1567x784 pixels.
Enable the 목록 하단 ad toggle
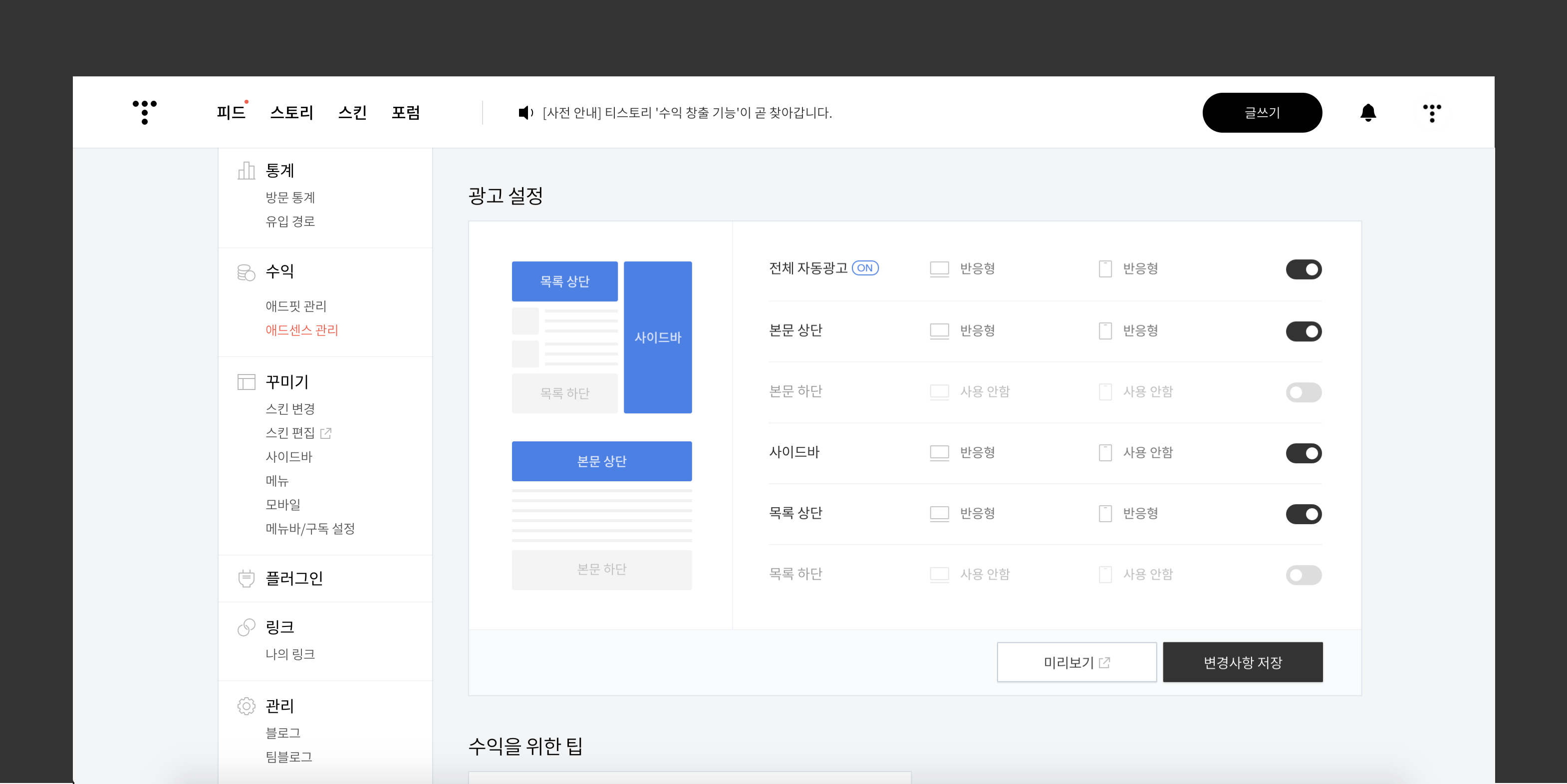[x=1303, y=575]
